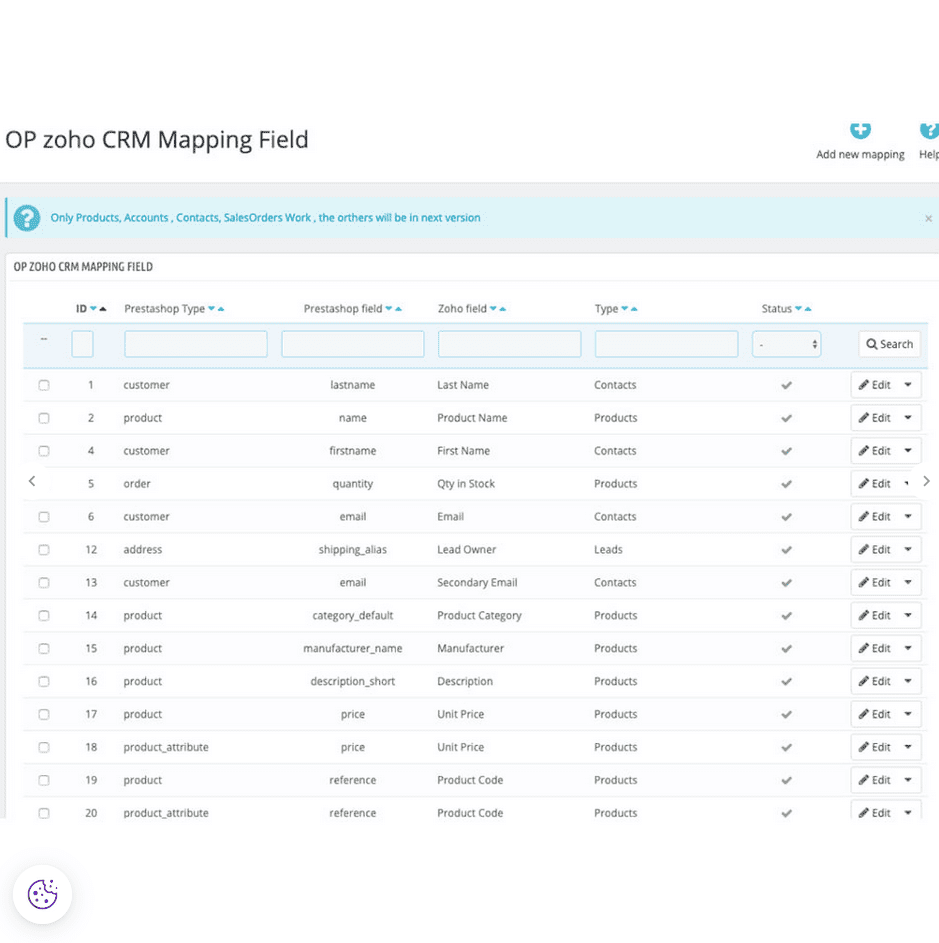
Task: Sort Prestashop field column descending
Action: (389, 309)
